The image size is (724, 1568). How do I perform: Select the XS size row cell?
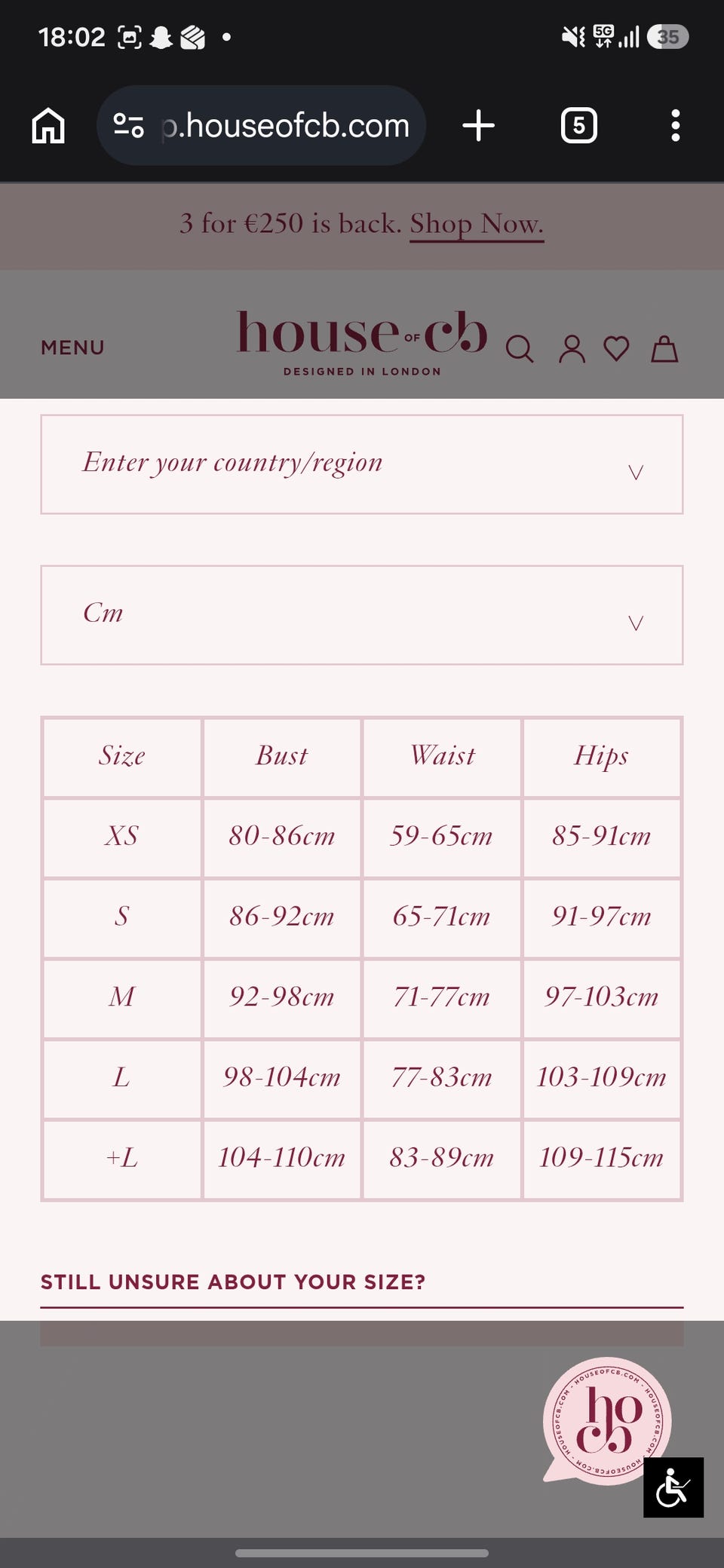(122, 837)
